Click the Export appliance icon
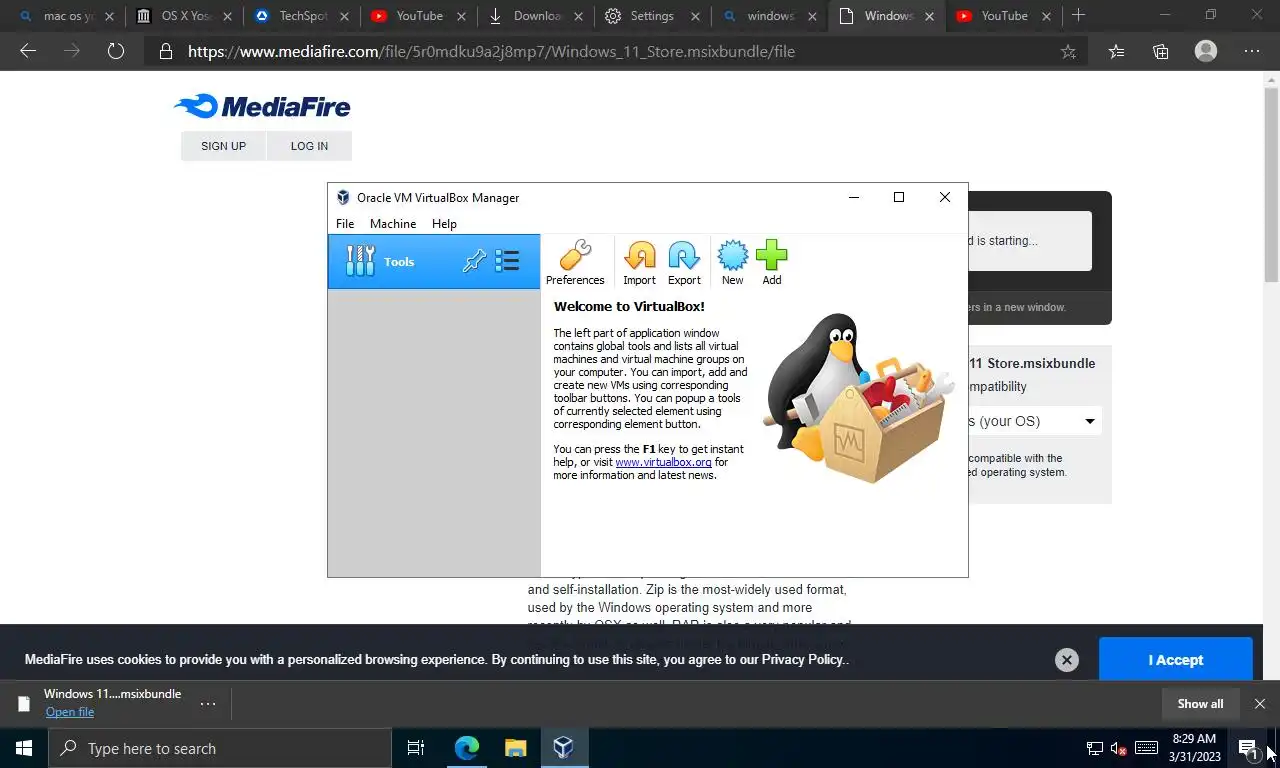 [x=684, y=263]
